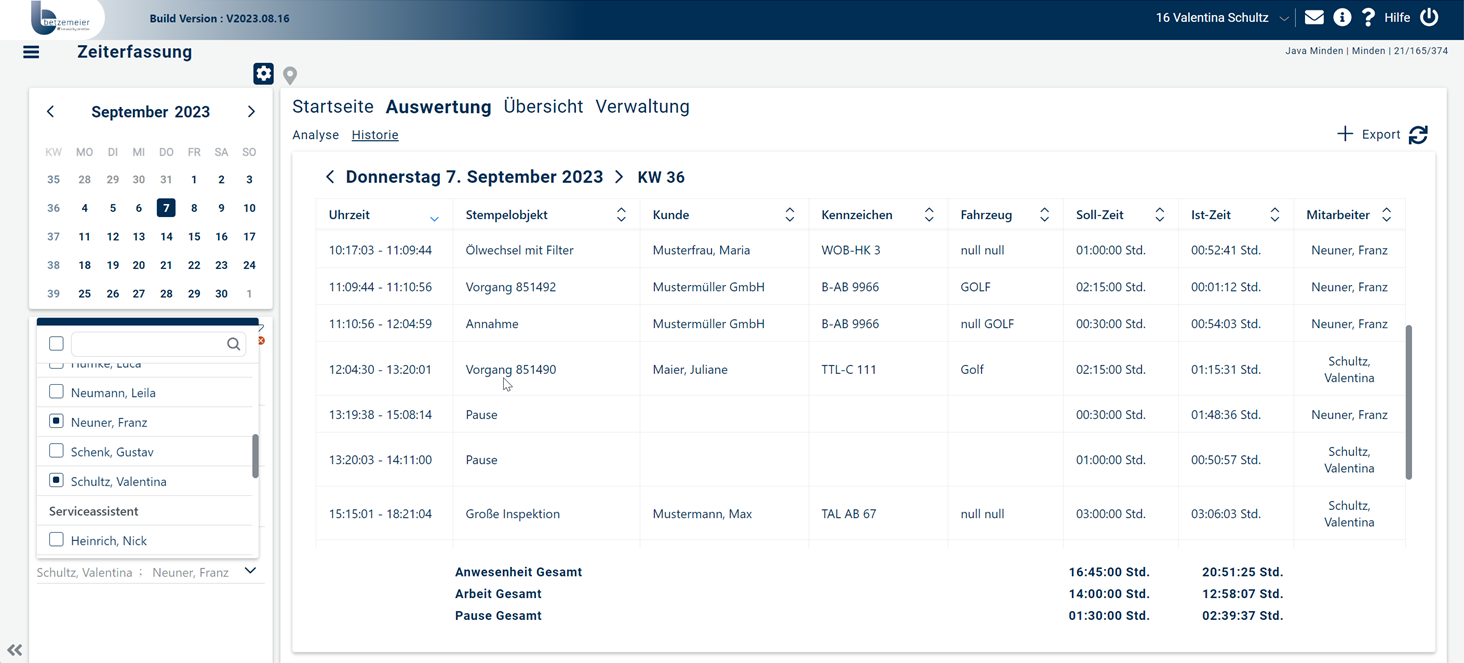Click calendar week 36 label
The width and height of the screenshot is (1464, 663).
(x=53, y=208)
